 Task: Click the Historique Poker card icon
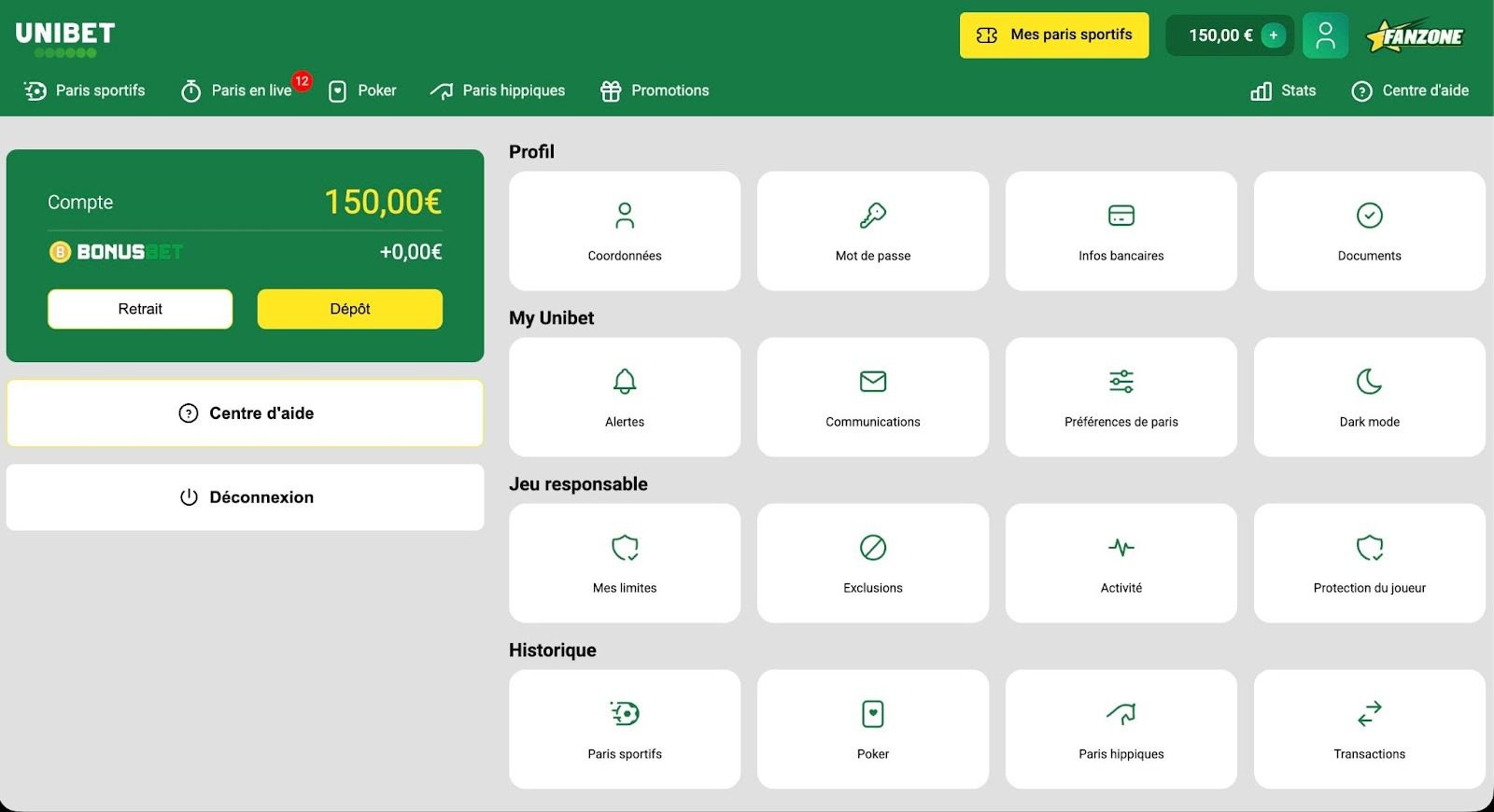click(x=873, y=714)
